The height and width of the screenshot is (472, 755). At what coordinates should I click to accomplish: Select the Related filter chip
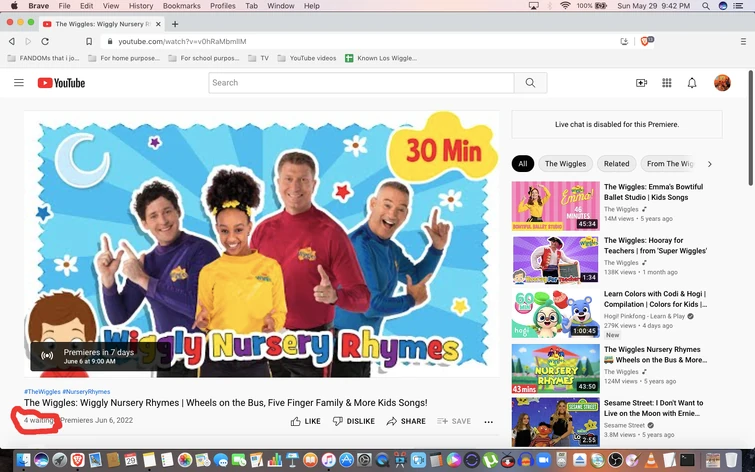(616, 164)
